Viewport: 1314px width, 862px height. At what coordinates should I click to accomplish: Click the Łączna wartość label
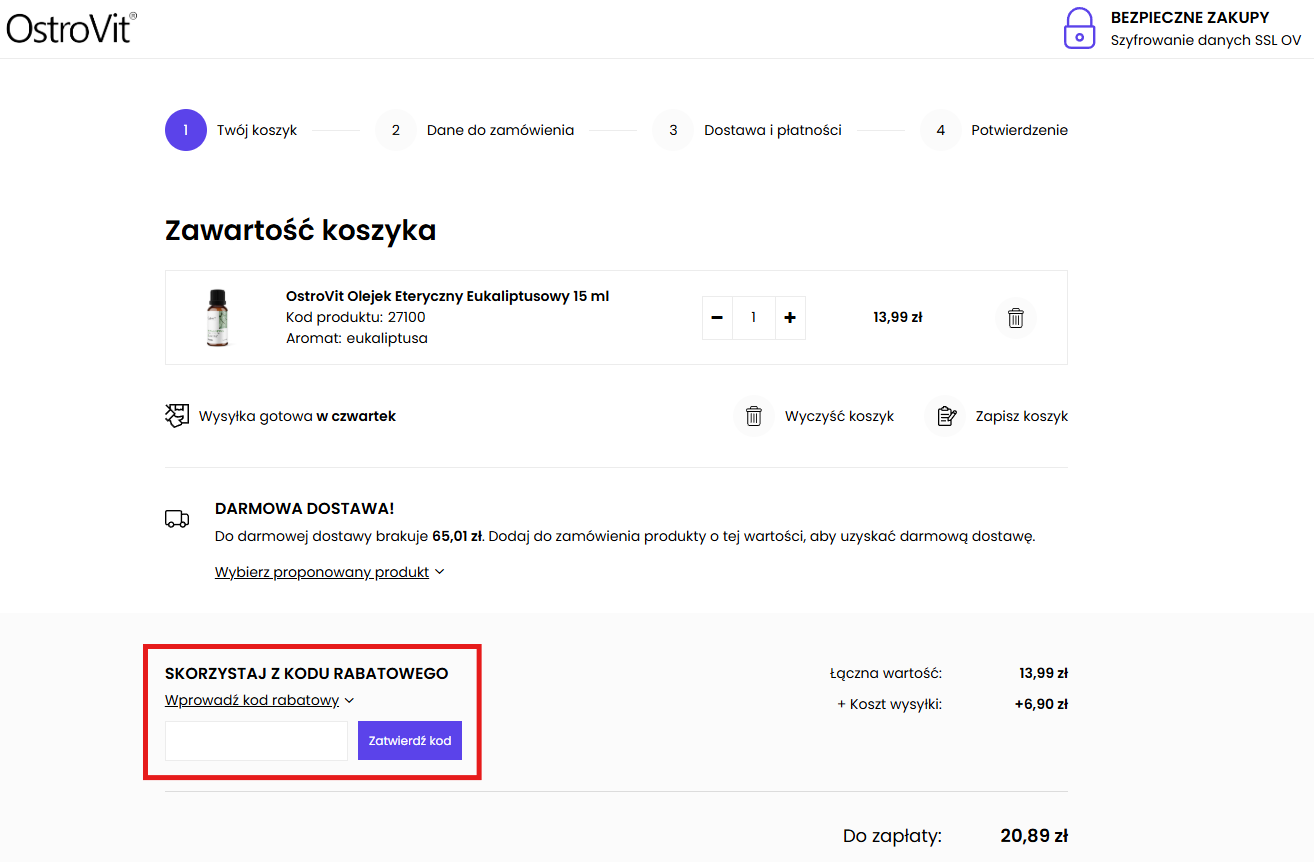tap(886, 674)
